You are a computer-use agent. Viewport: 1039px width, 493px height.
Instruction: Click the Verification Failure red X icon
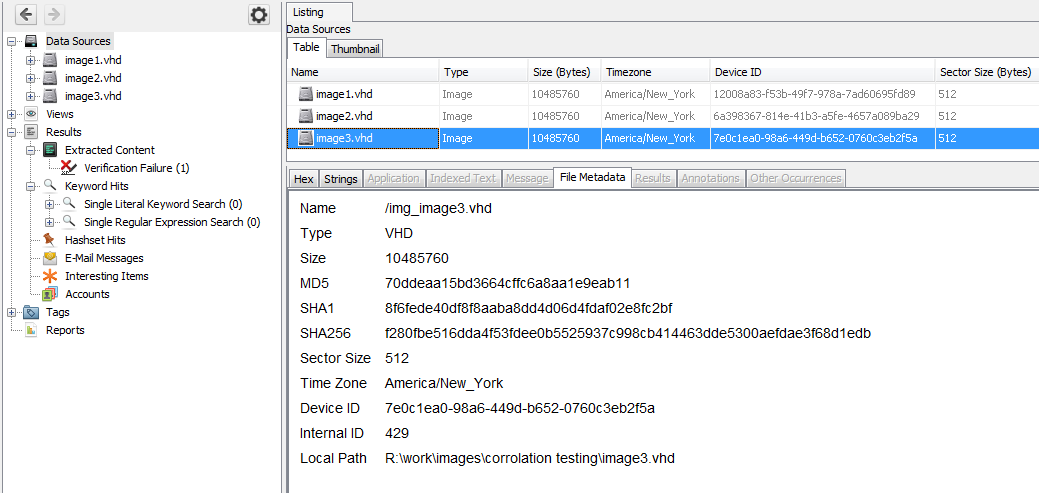(x=69, y=168)
